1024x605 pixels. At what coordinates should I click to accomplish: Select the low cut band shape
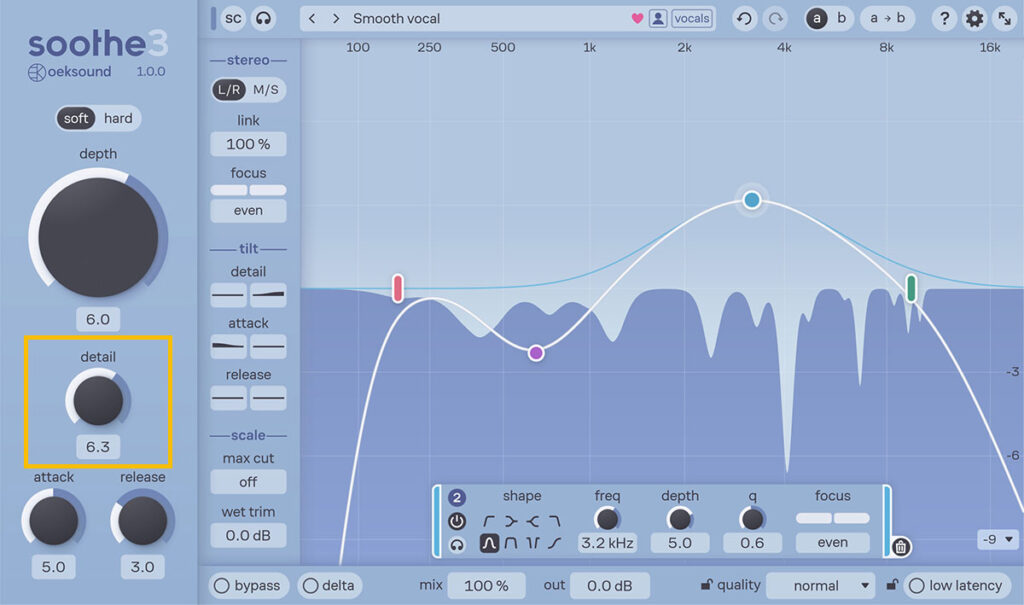point(488,521)
